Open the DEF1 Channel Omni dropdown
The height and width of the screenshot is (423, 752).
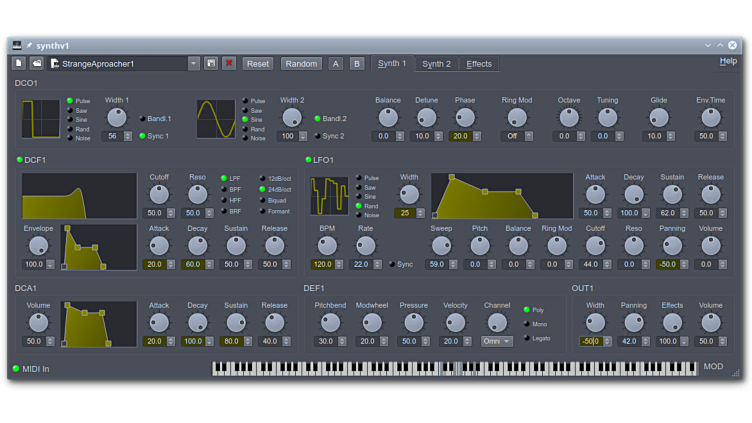pyautogui.click(x=497, y=341)
